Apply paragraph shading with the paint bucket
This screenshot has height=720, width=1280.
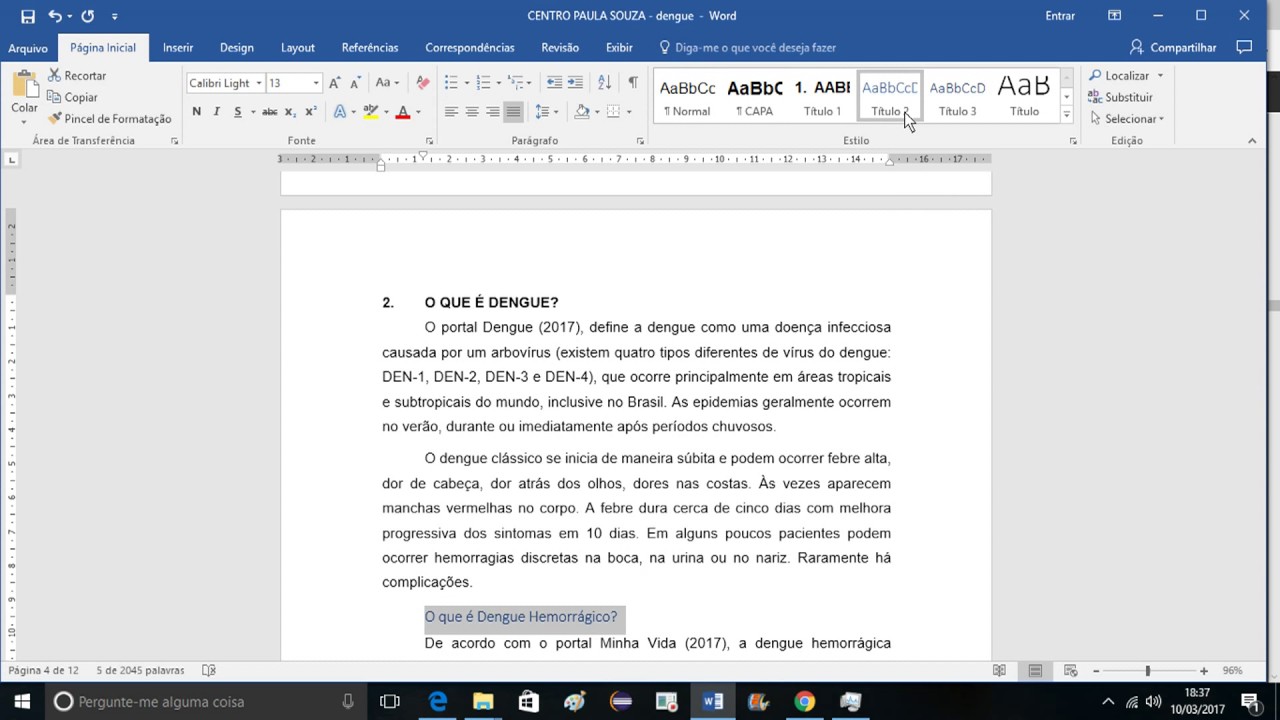[582, 112]
